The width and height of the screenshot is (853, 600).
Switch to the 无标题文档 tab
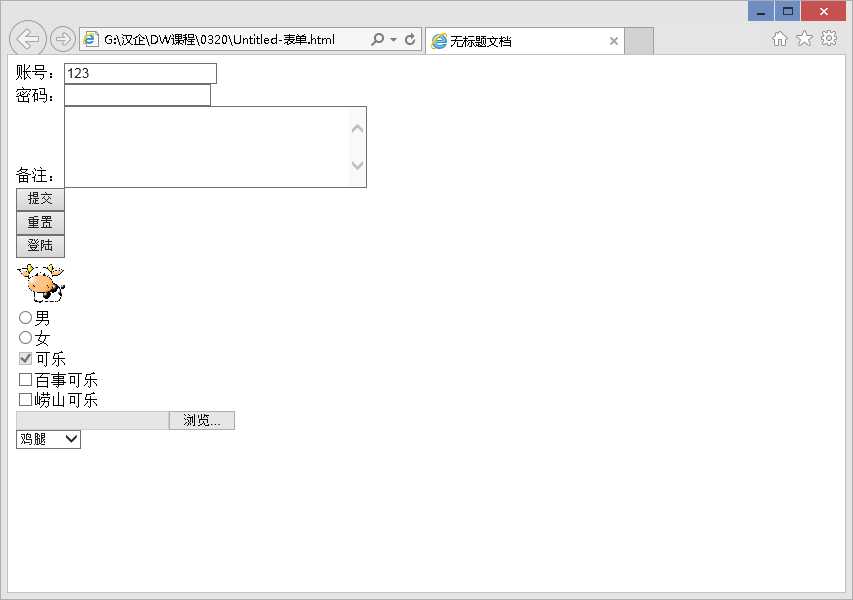tap(525, 41)
